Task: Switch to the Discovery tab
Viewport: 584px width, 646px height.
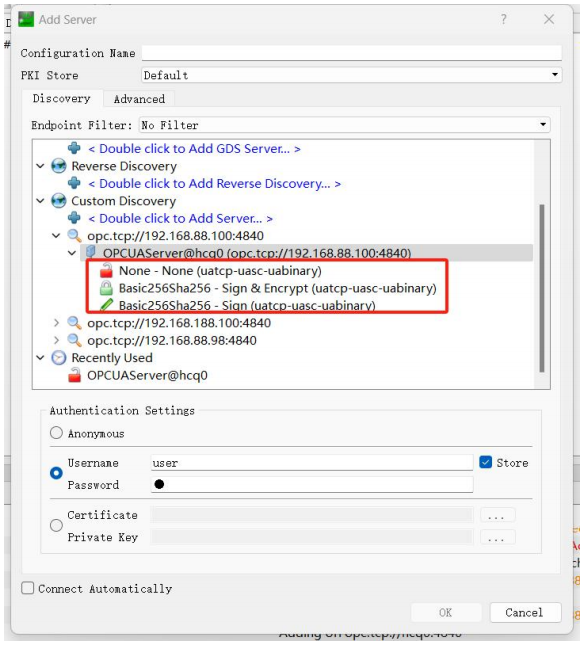Action: pyautogui.click(x=62, y=98)
